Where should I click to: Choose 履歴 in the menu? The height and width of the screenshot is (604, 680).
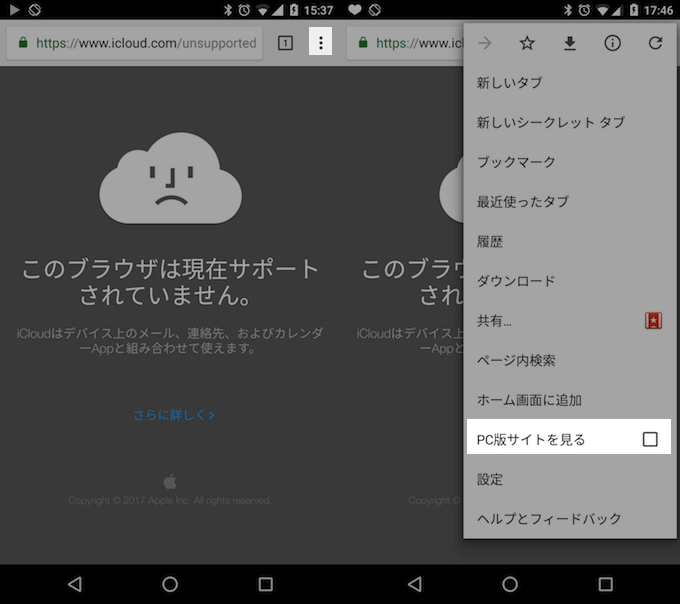(x=490, y=242)
